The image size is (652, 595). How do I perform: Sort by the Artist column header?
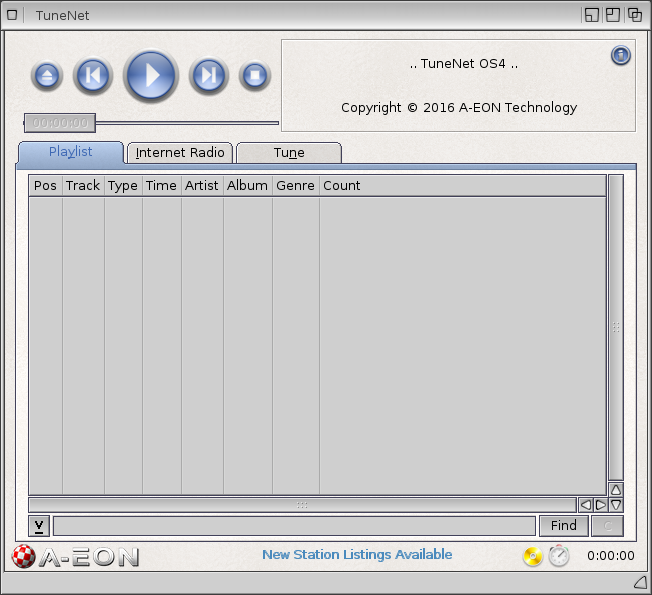pyautogui.click(x=202, y=185)
